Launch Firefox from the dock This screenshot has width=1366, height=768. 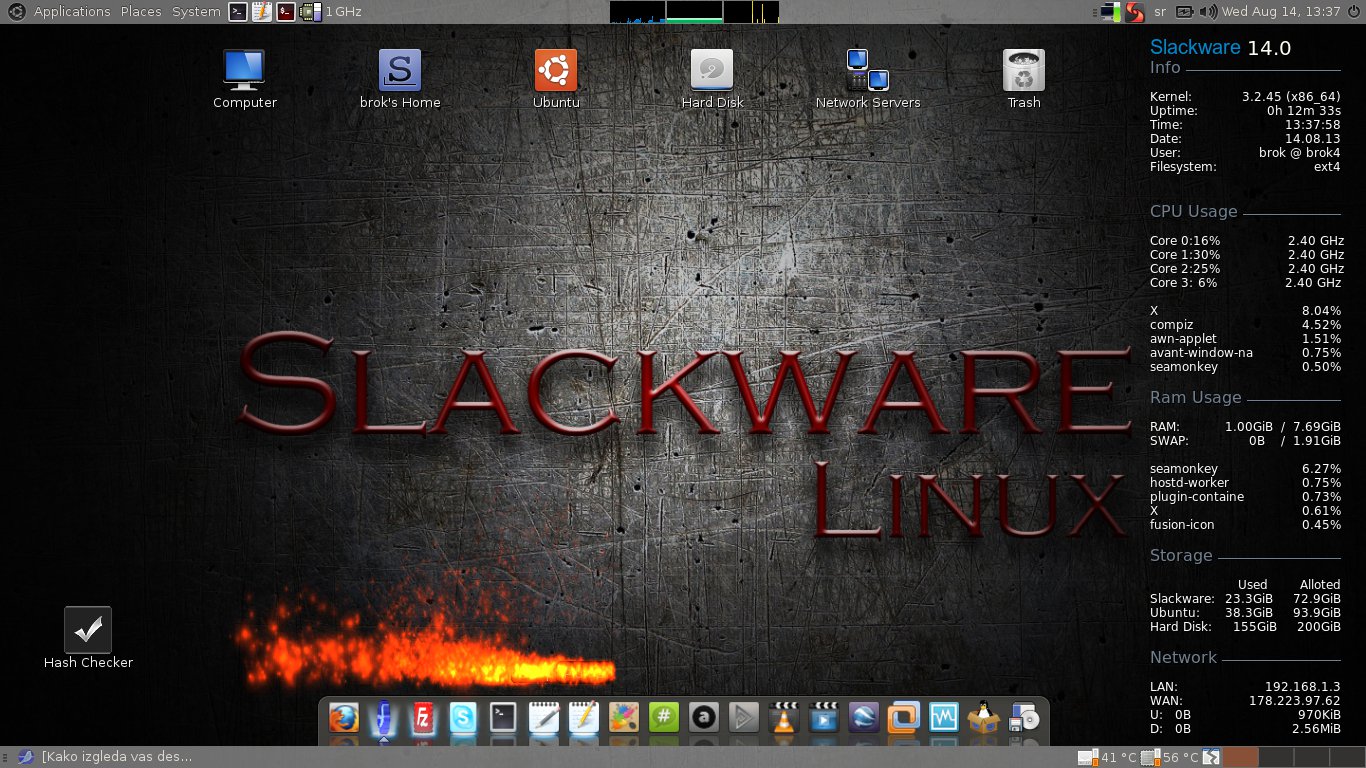343,718
